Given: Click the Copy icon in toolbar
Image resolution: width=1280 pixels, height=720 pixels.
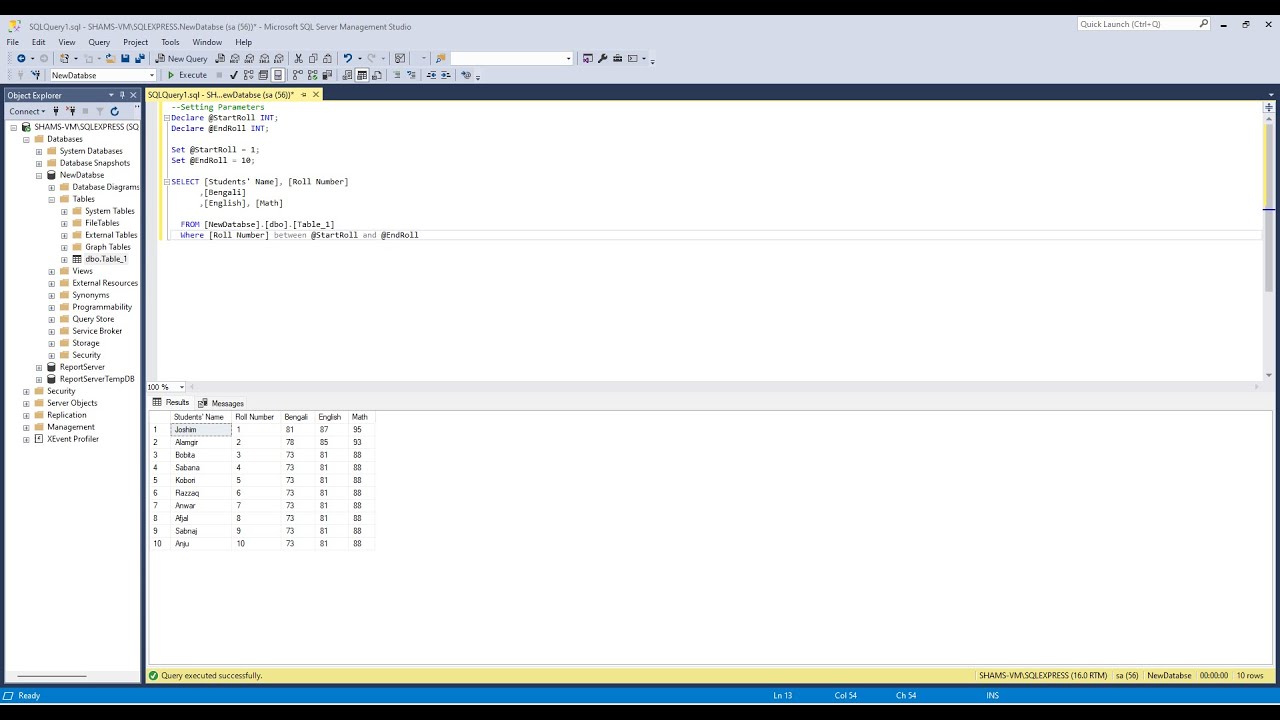Looking at the screenshot, I should 313,58.
